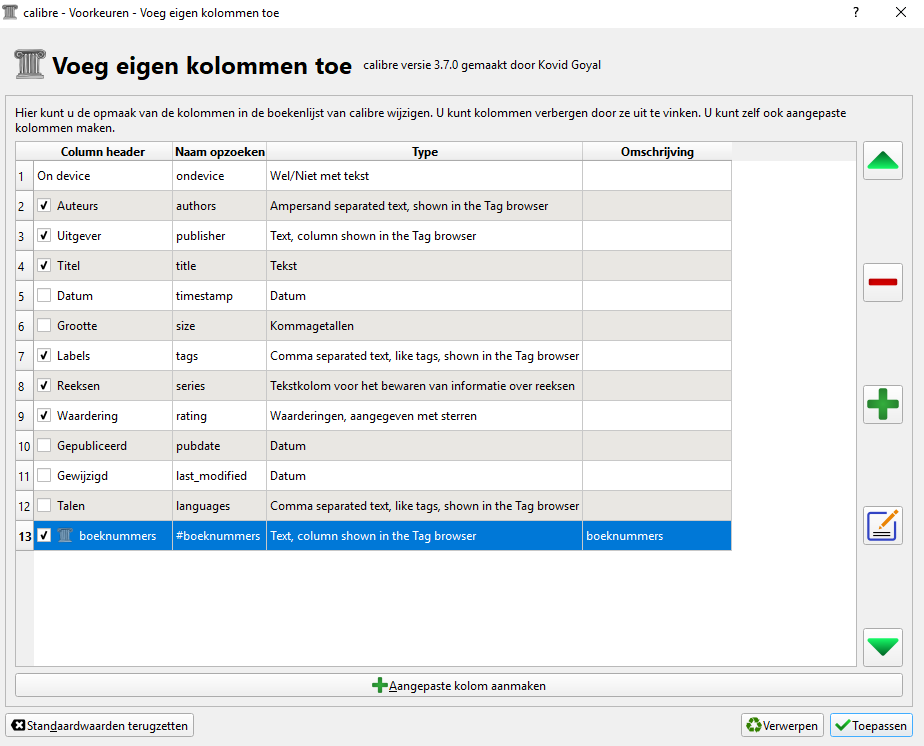Click Standaardwaarden terugzetten button
The height and width of the screenshot is (746, 924).
[100, 726]
